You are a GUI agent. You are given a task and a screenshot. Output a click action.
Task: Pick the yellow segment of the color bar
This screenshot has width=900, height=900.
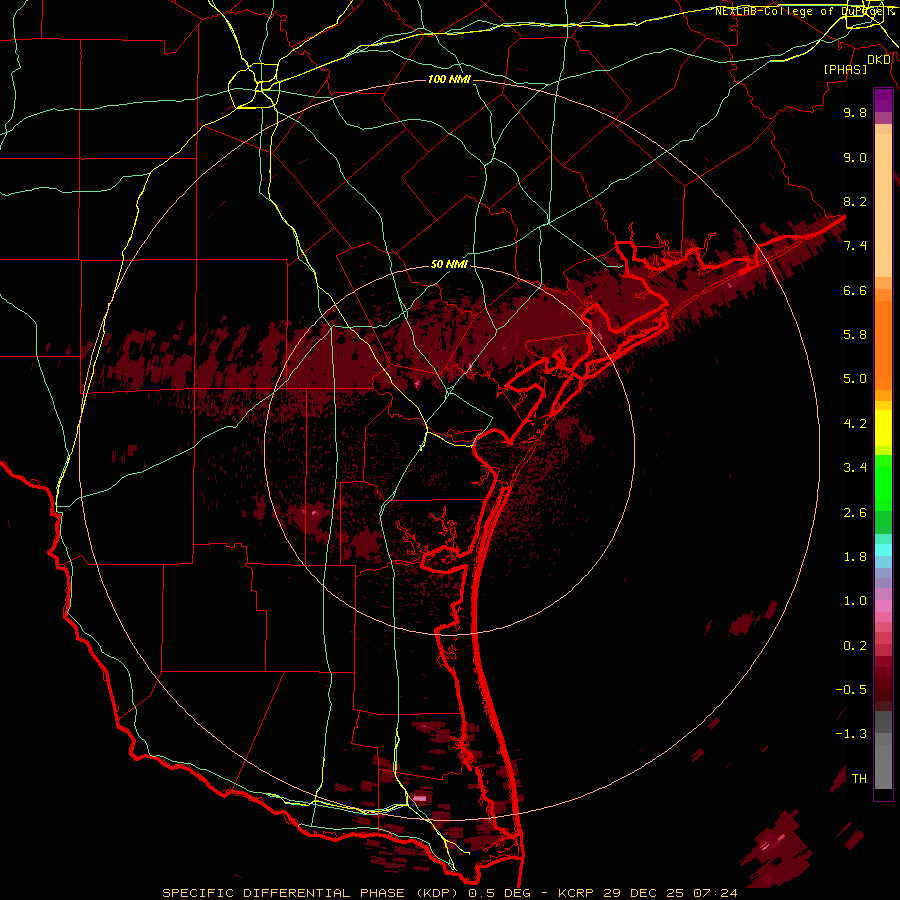[883, 428]
